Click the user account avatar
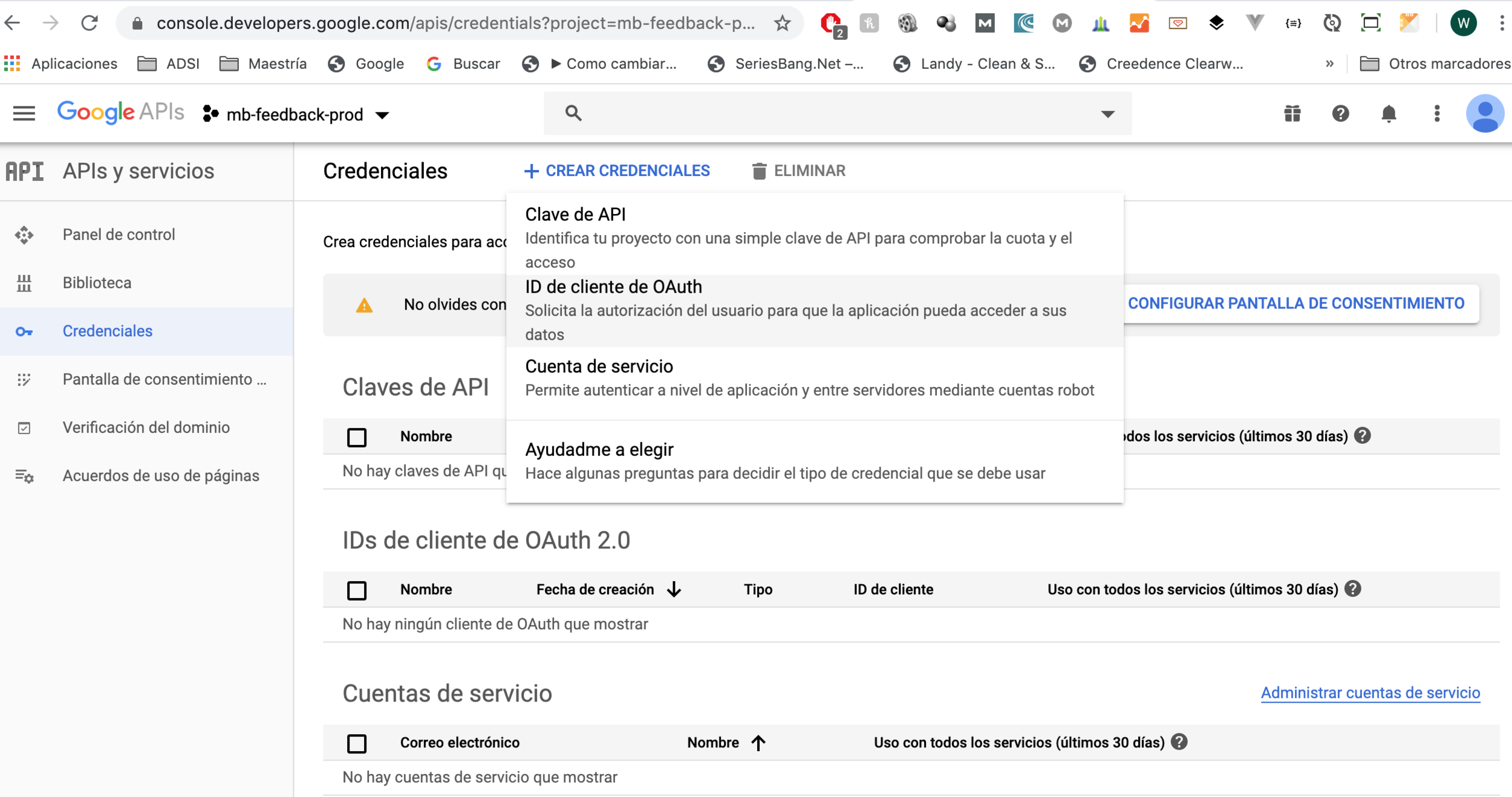 [x=1485, y=114]
